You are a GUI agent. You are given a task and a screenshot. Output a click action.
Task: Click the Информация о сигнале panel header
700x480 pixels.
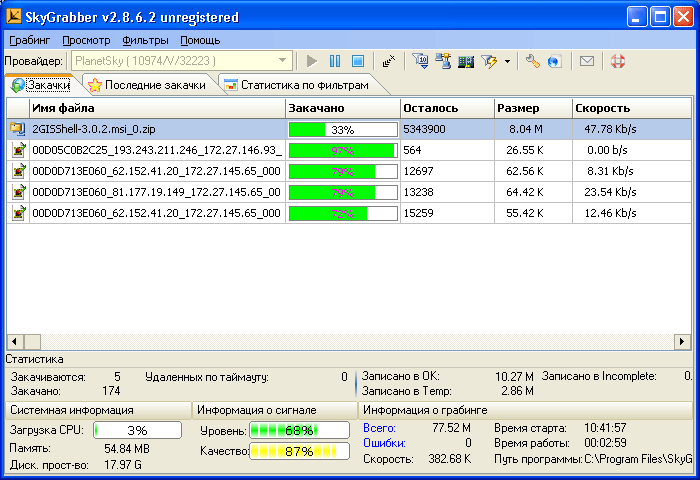(x=275, y=410)
